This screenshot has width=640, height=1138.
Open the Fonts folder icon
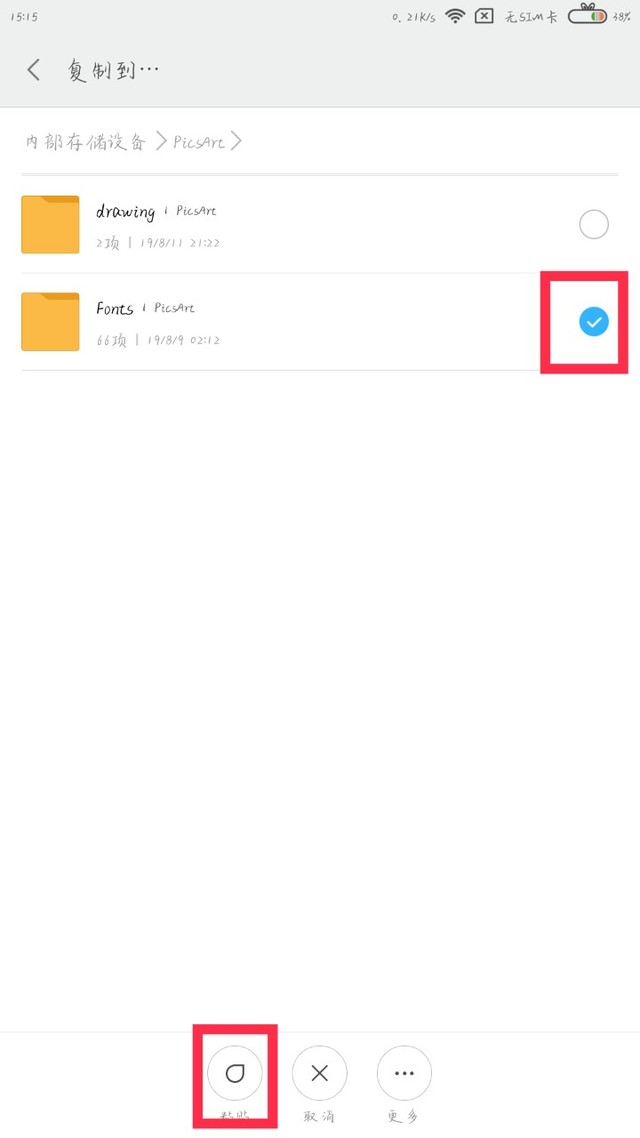coord(50,322)
